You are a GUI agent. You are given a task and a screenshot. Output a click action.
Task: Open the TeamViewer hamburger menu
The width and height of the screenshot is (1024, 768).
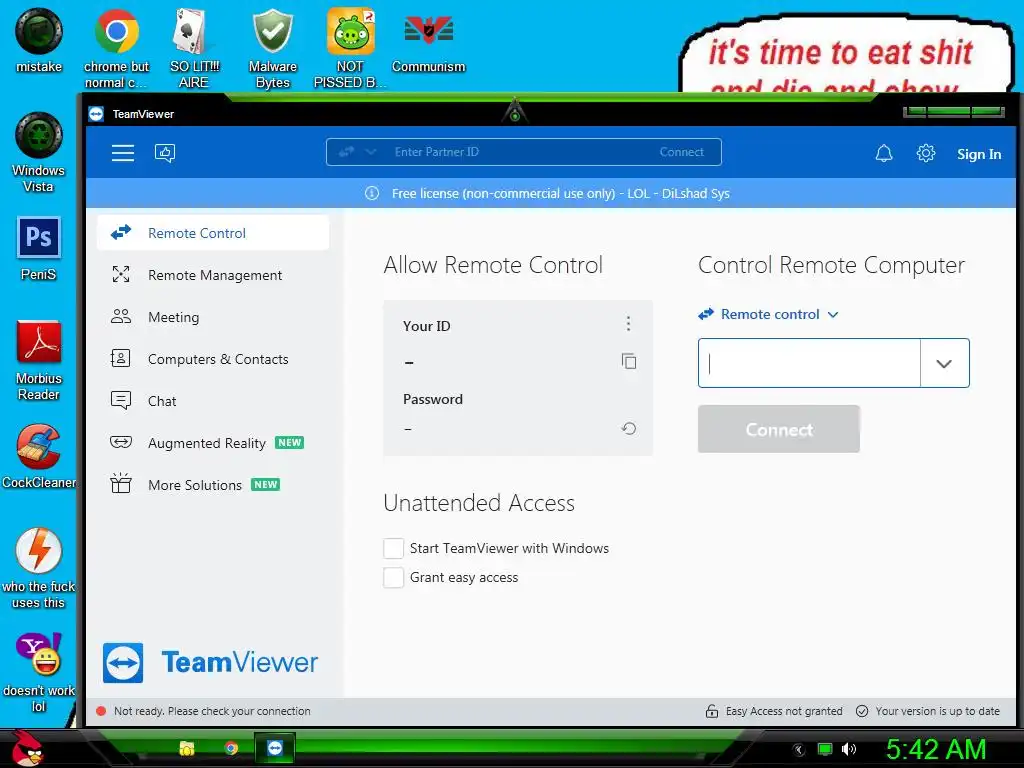tap(123, 153)
